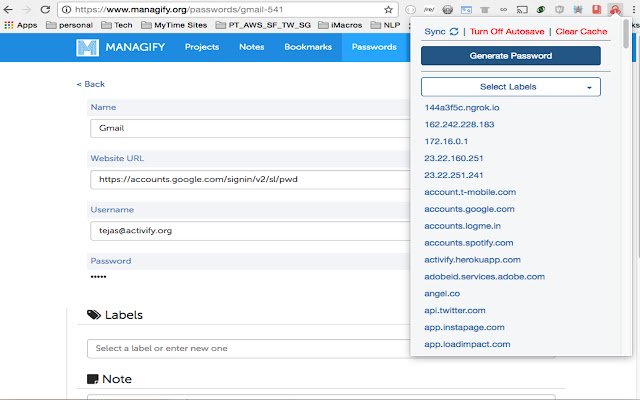The height and width of the screenshot is (400, 640).
Task: Select app.loadimpact.com entry
Action: pyautogui.click(x=467, y=345)
